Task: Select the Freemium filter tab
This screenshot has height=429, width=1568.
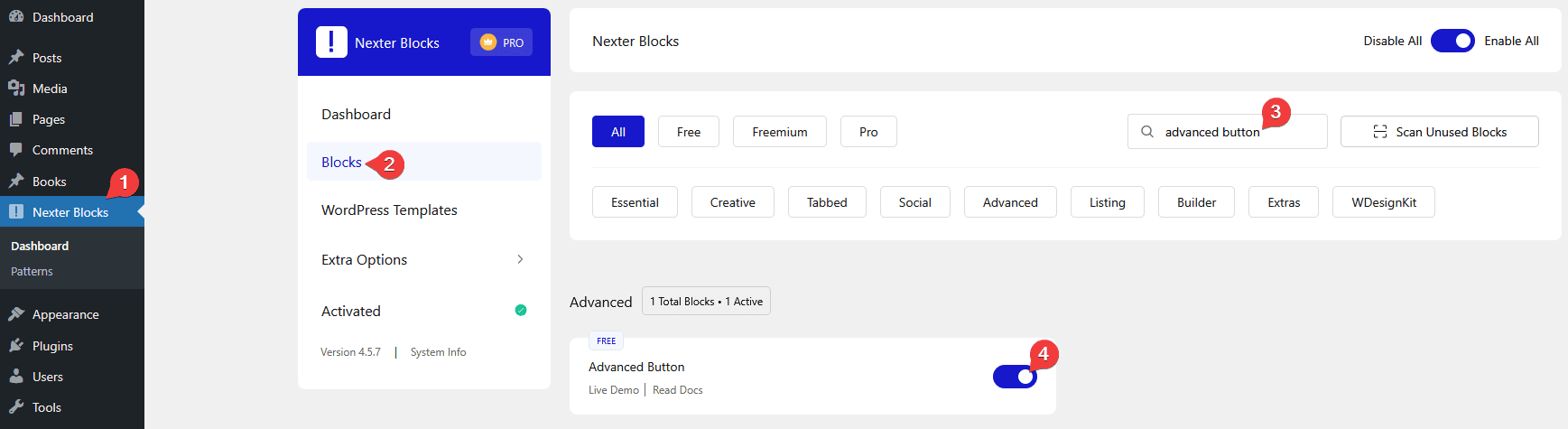Action: pos(779,132)
